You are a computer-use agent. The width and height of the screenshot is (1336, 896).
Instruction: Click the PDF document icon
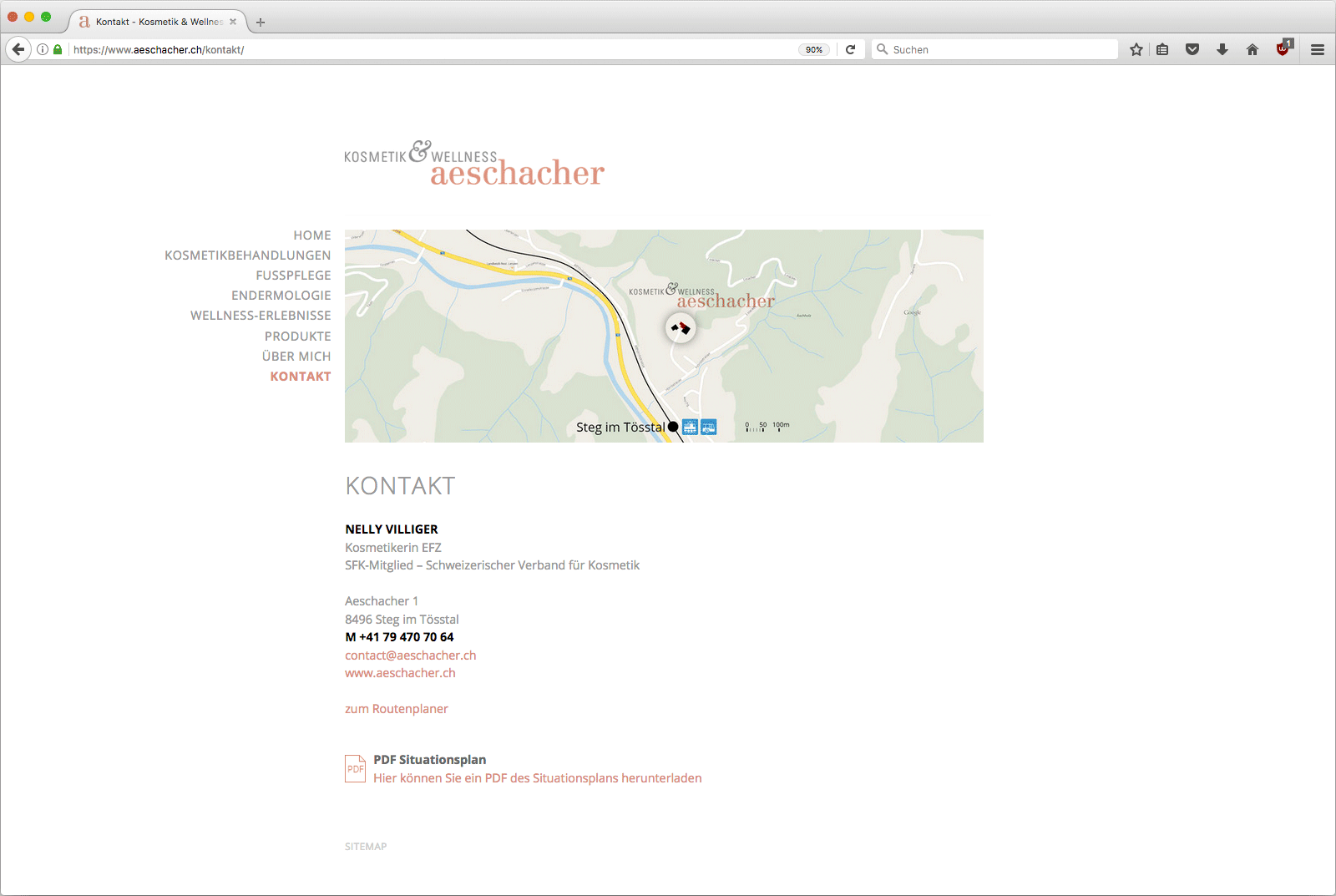tap(355, 768)
